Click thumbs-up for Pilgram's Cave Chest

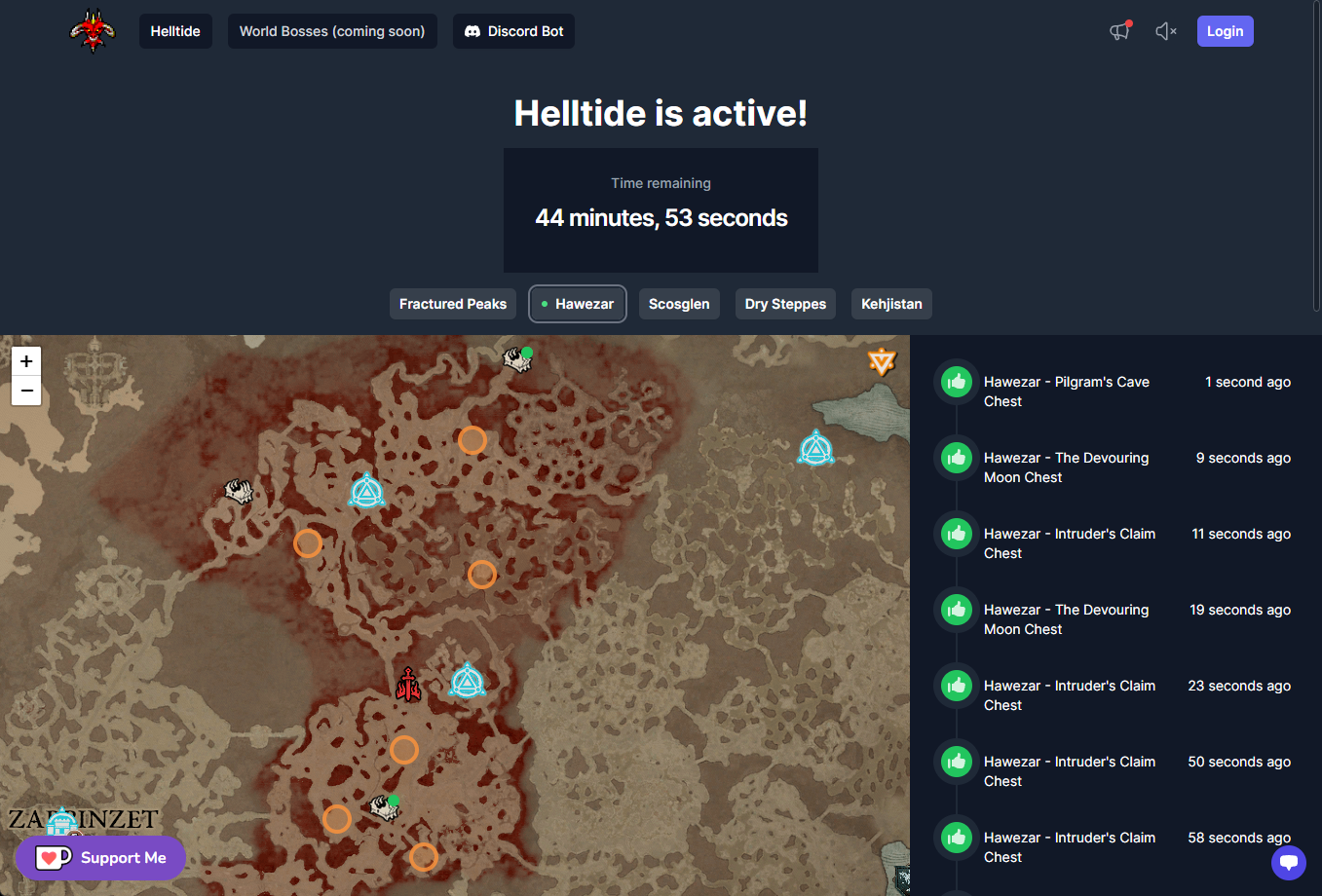point(957,382)
